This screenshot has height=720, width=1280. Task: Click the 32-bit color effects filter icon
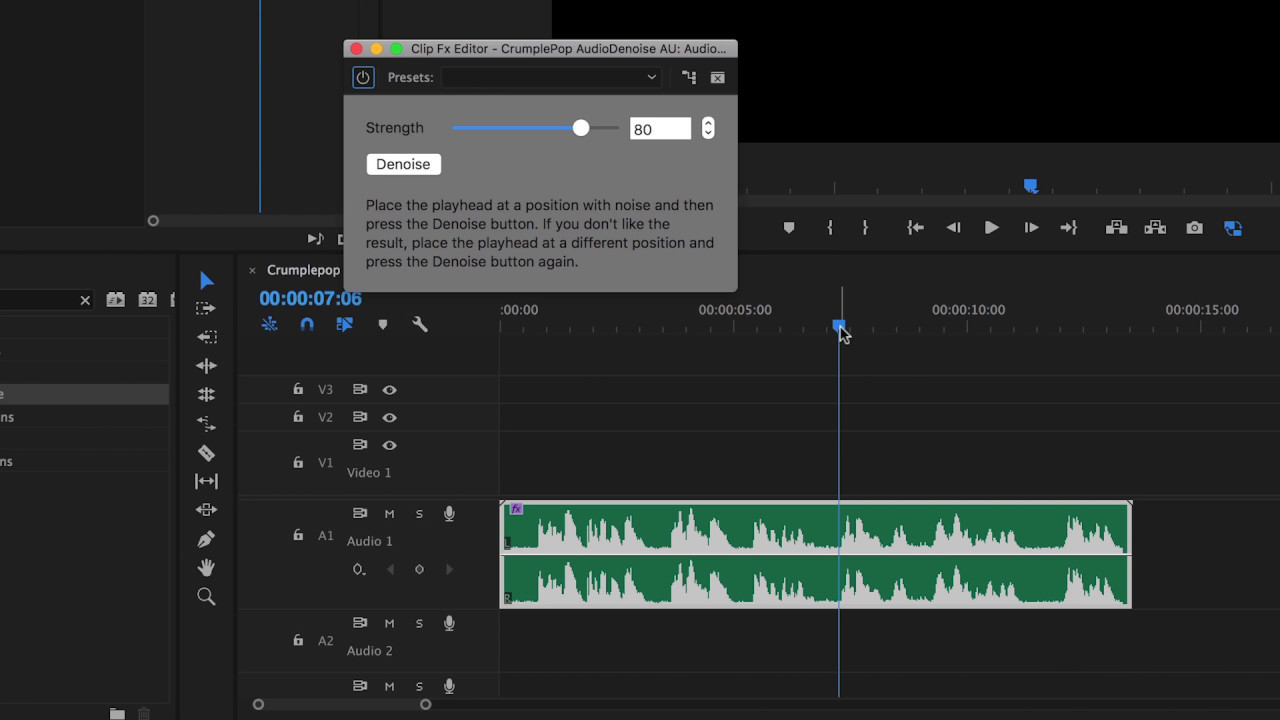(147, 299)
